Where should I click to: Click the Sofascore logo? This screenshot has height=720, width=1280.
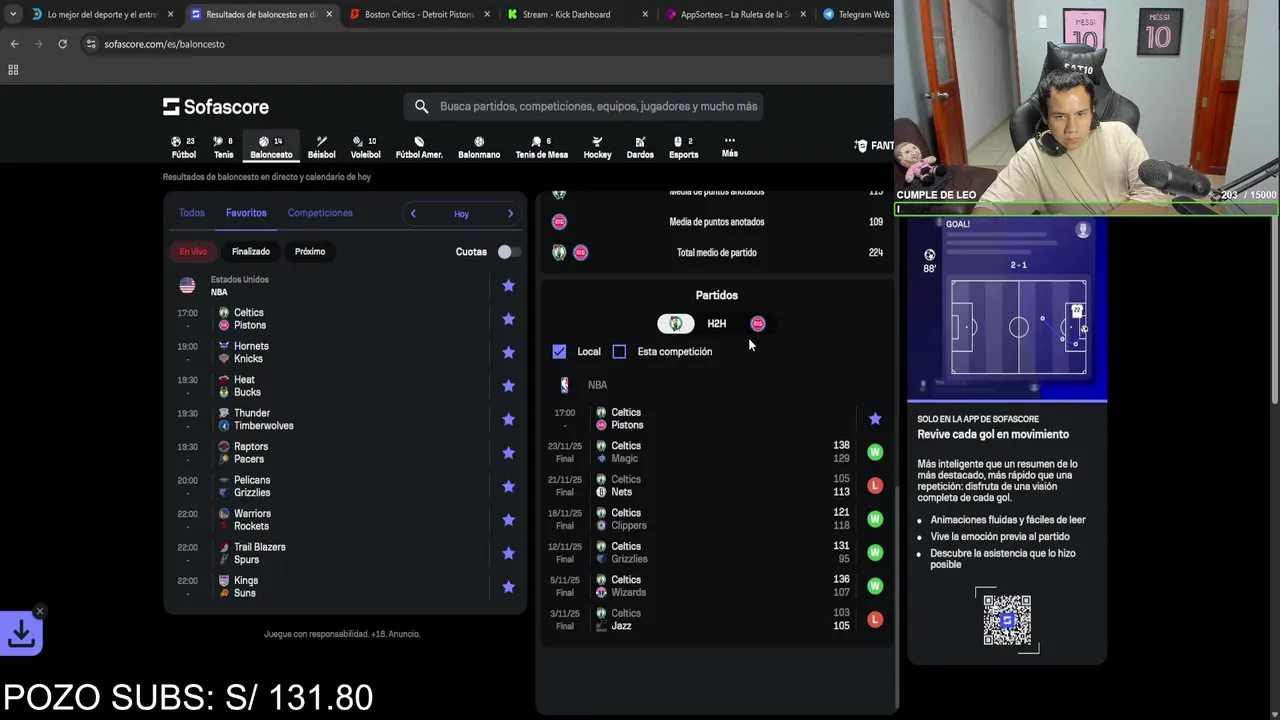216,106
